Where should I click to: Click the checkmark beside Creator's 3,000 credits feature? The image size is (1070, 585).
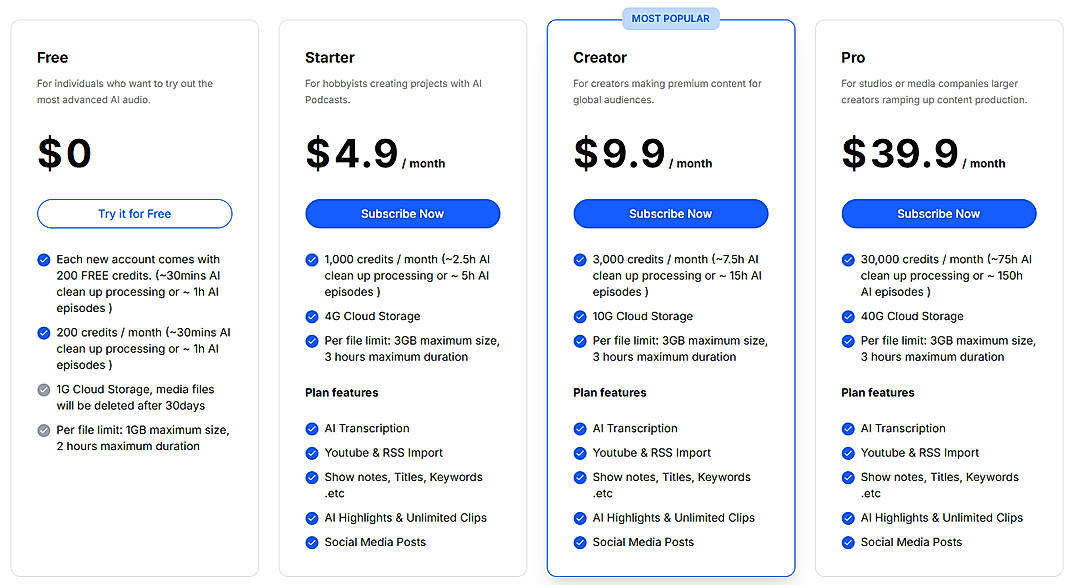click(580, 259)
